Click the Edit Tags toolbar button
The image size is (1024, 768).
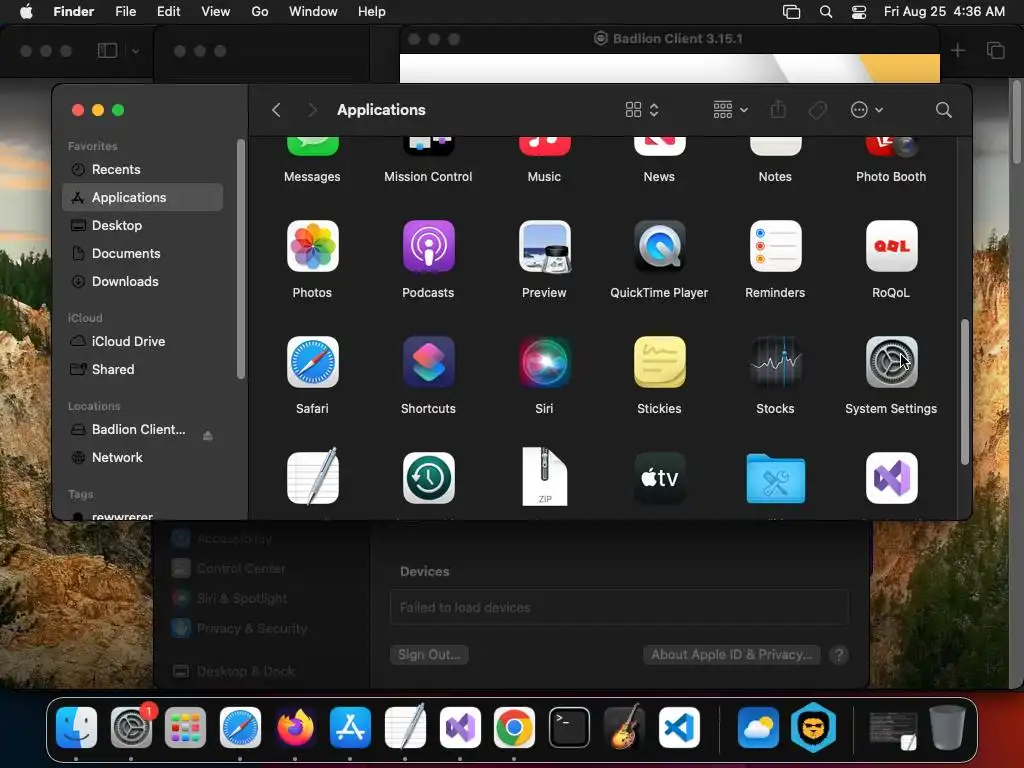[x=817, y=110]
